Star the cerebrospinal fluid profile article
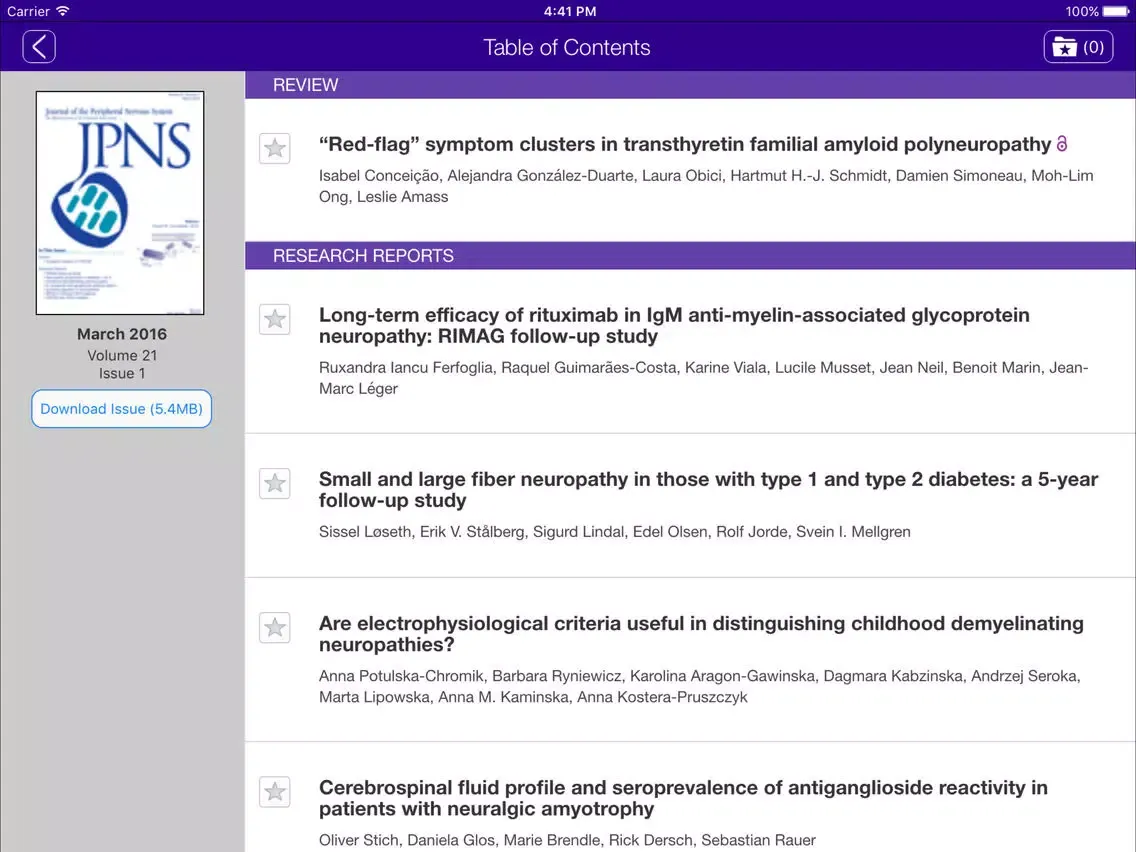Screen dimensions: 1136x852 point(275,792)
